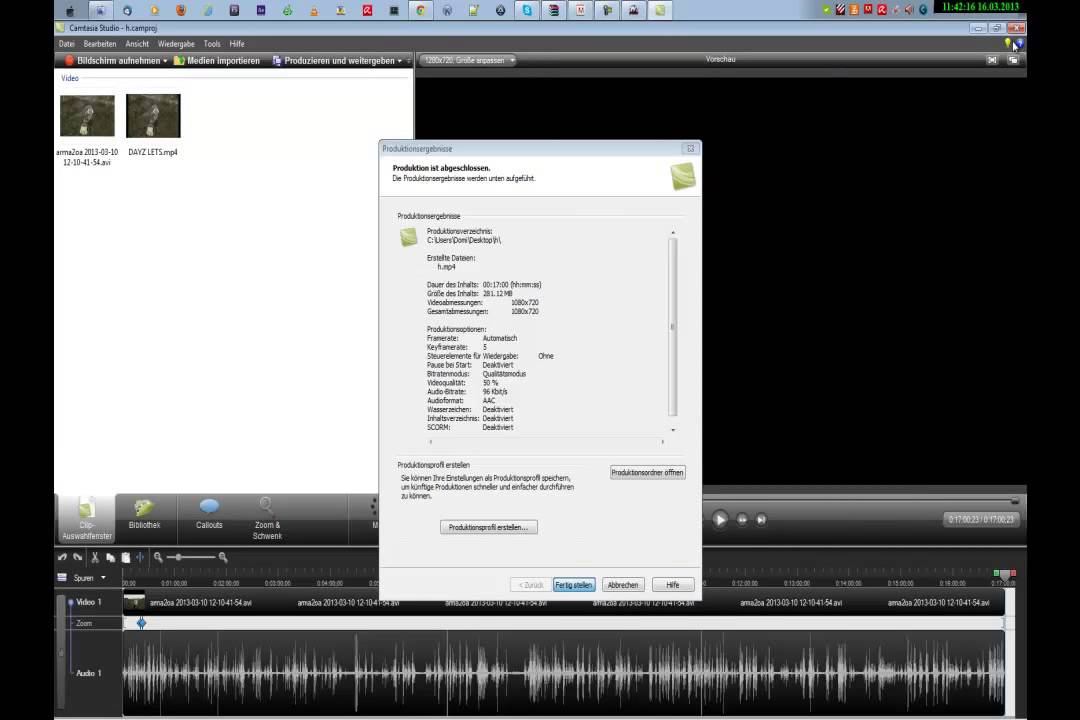This screenshot has height=720, width=1080.
Task: Open the Bibliothek tab
Action: [x=145, y=517]
